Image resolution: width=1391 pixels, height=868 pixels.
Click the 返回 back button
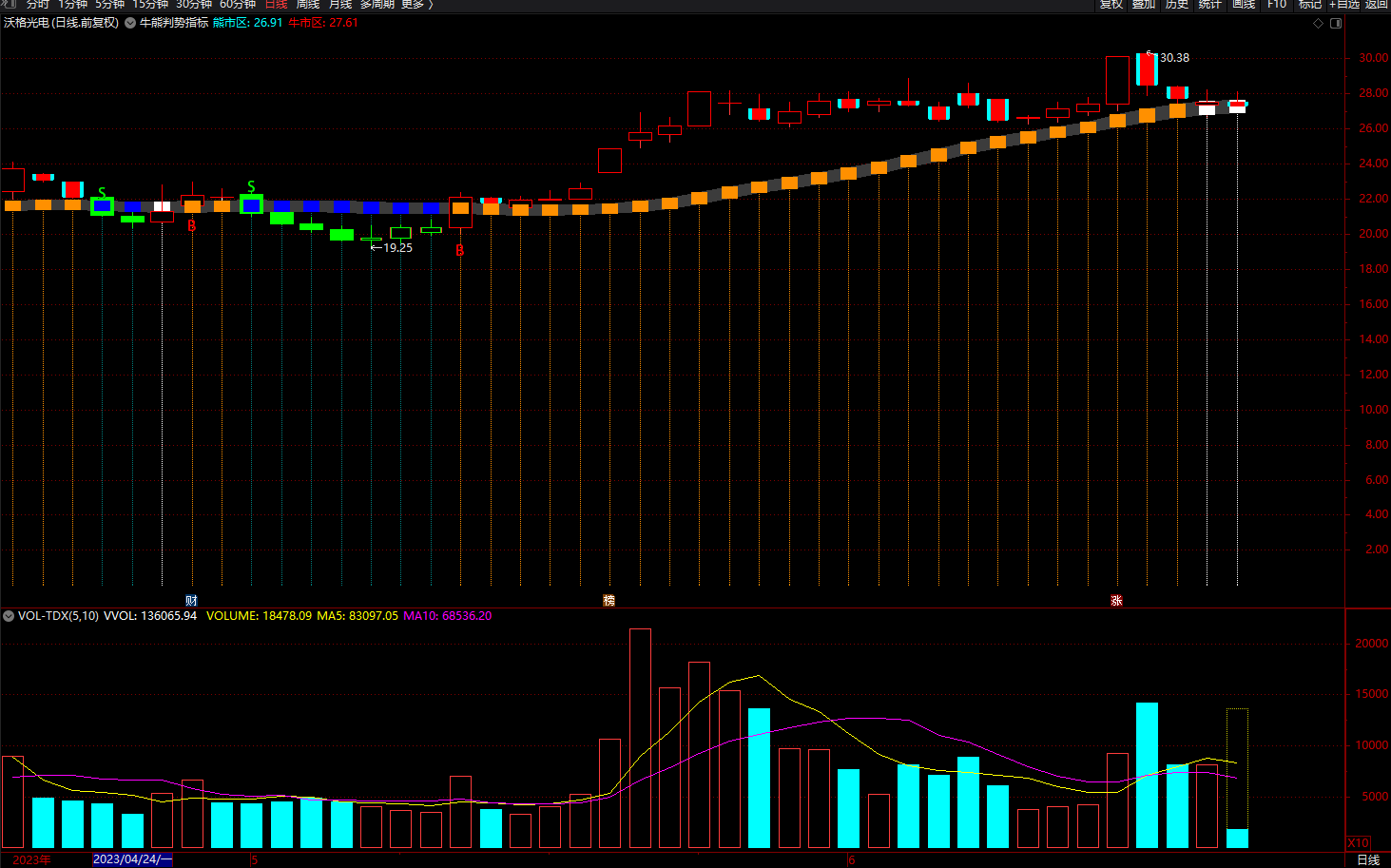1377,5
